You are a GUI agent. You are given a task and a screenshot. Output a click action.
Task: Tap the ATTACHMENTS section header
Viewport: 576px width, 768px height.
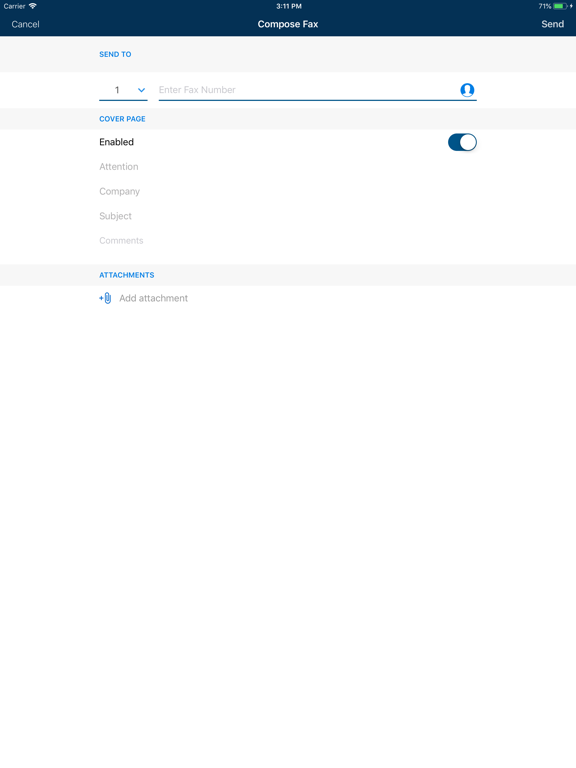tap(126, 275)
